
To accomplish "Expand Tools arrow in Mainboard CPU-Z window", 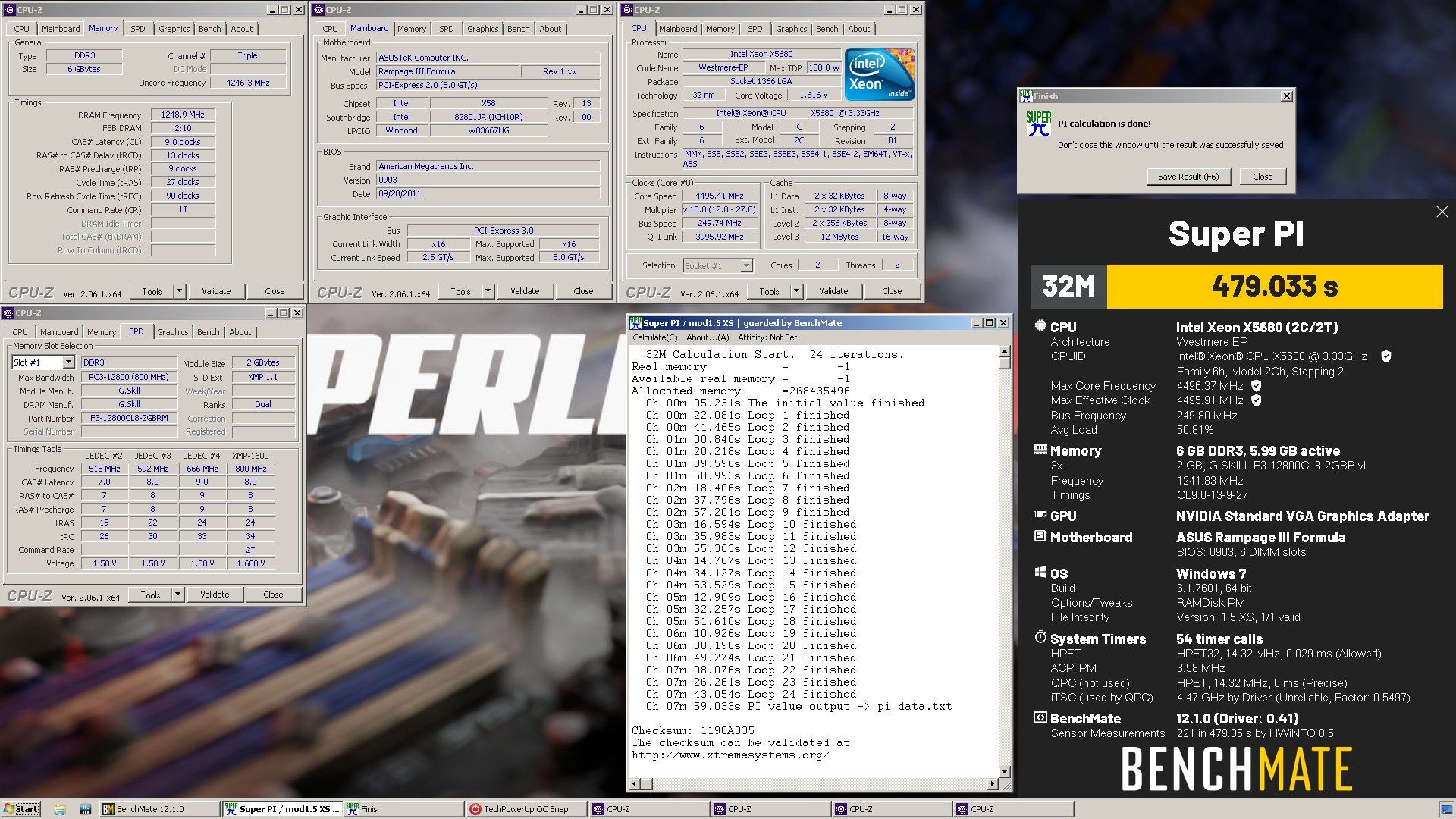I will [488, 291].
